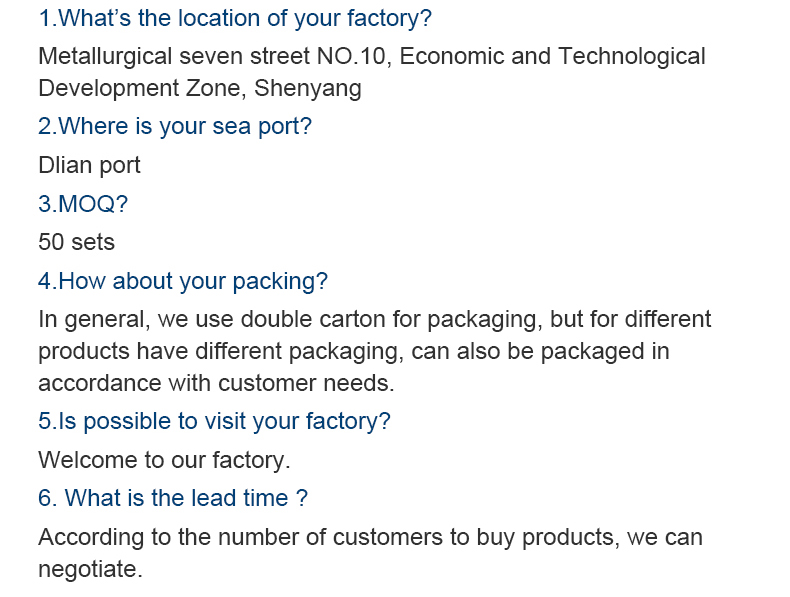
Task: Click the line starting 'In general, we use'
Action: pos(374,319)
